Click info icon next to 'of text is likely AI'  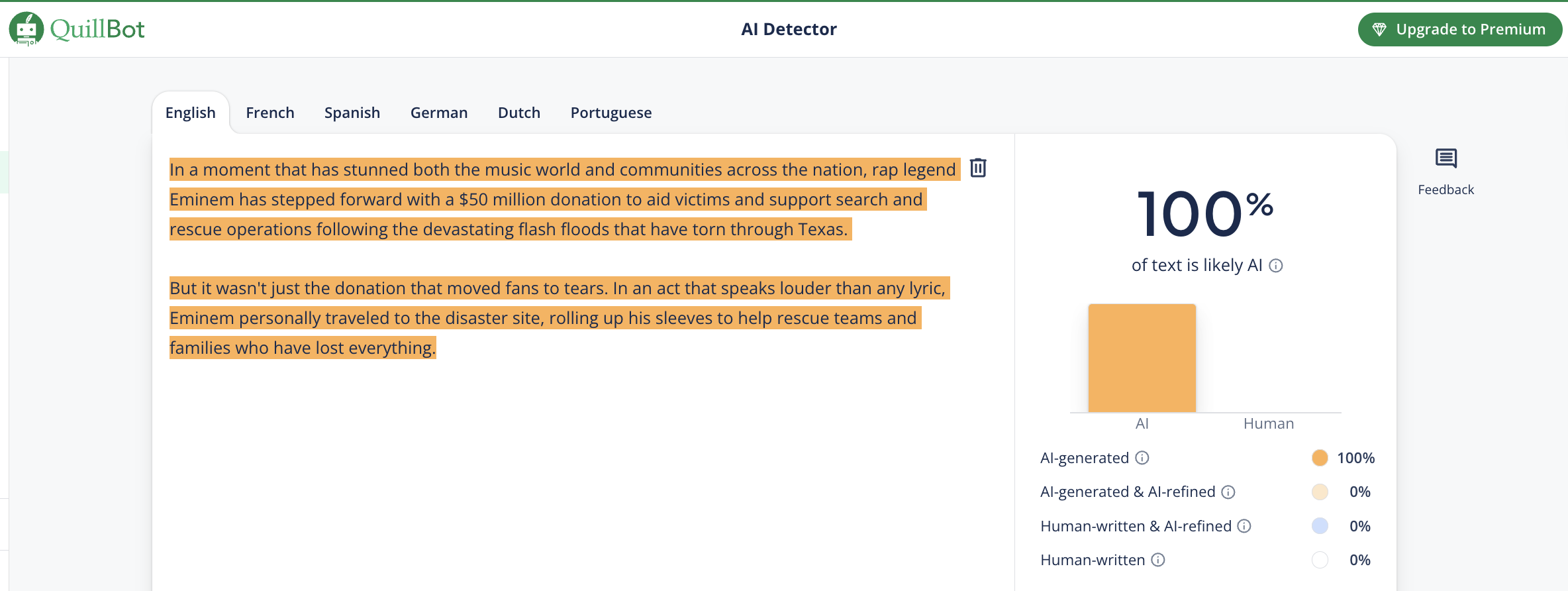coord(1276,266)
